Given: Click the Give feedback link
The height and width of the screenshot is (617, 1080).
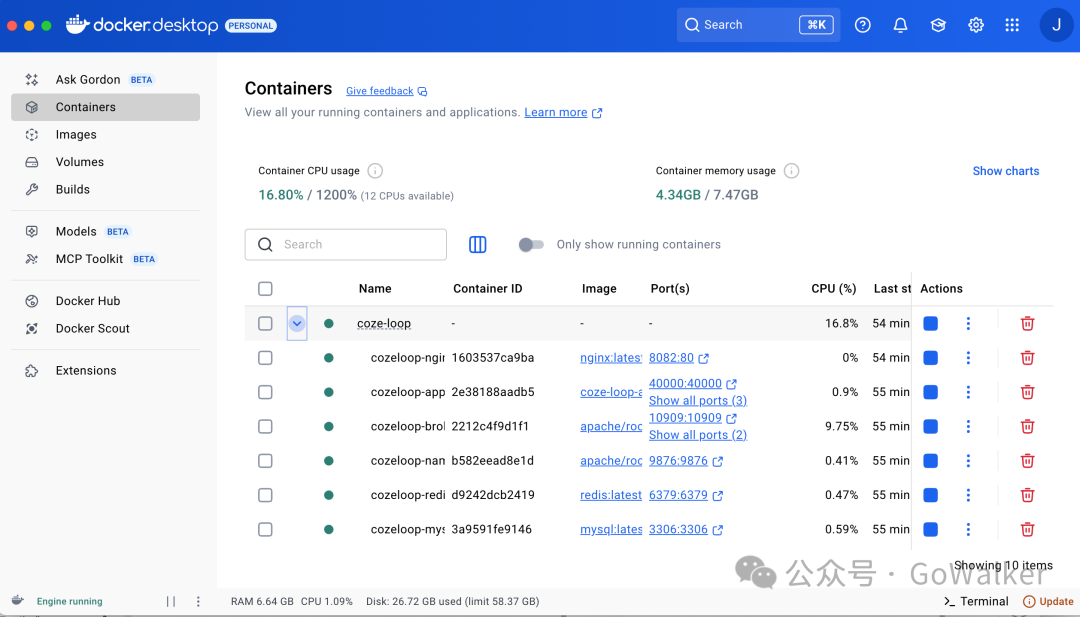Looking at the screenshot, I should (x=386, y=91).
